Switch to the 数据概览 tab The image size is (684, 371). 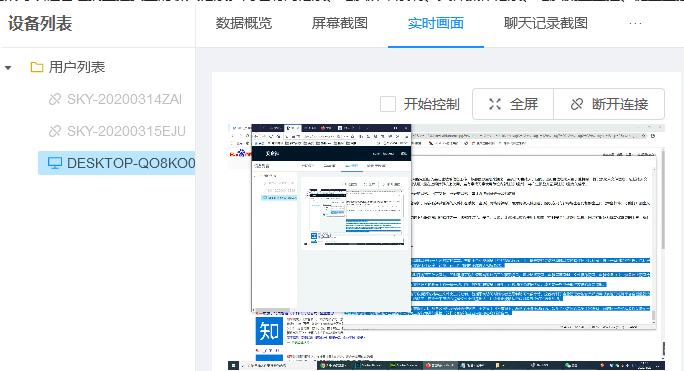click(243, 23)
